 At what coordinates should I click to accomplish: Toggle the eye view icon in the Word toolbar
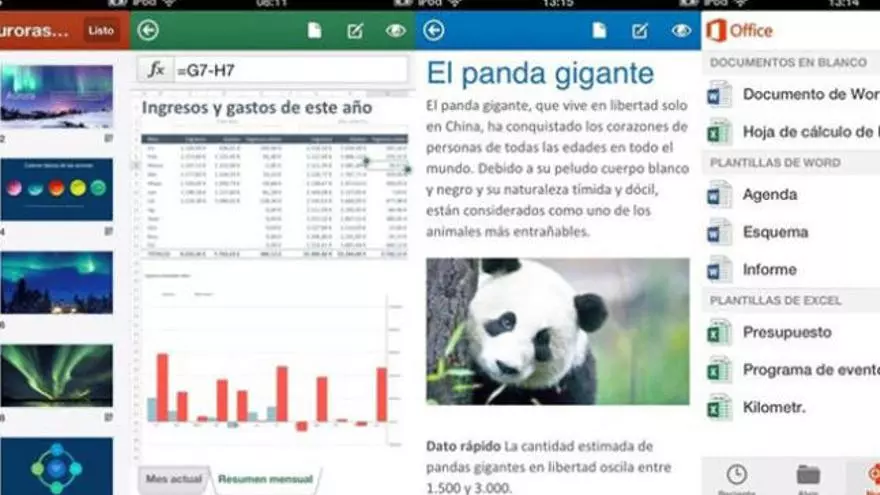(x=682, y=31)
